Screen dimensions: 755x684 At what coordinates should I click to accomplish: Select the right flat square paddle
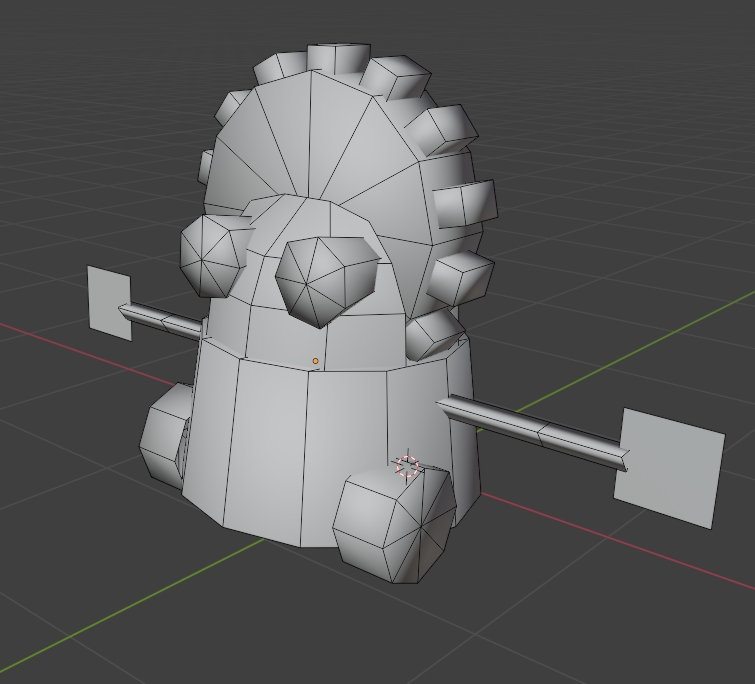pyautogui.click(x=669, y=468)
